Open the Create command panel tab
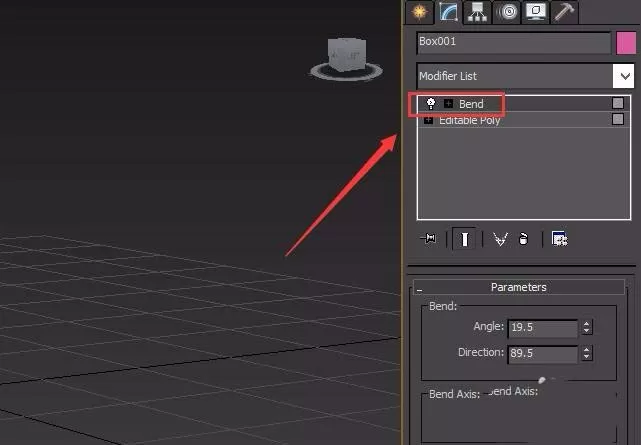 point(419,12)
